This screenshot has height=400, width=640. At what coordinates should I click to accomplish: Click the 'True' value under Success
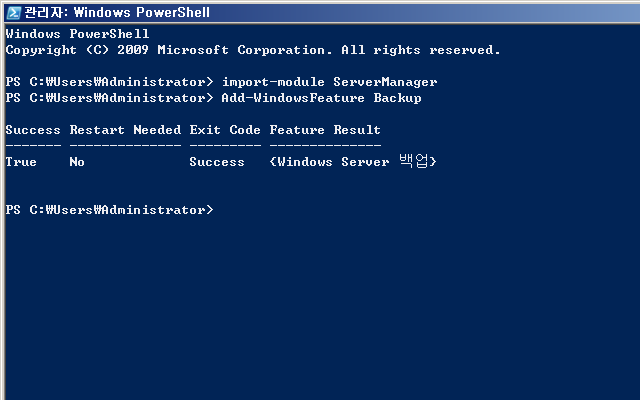tap(21, 162)
